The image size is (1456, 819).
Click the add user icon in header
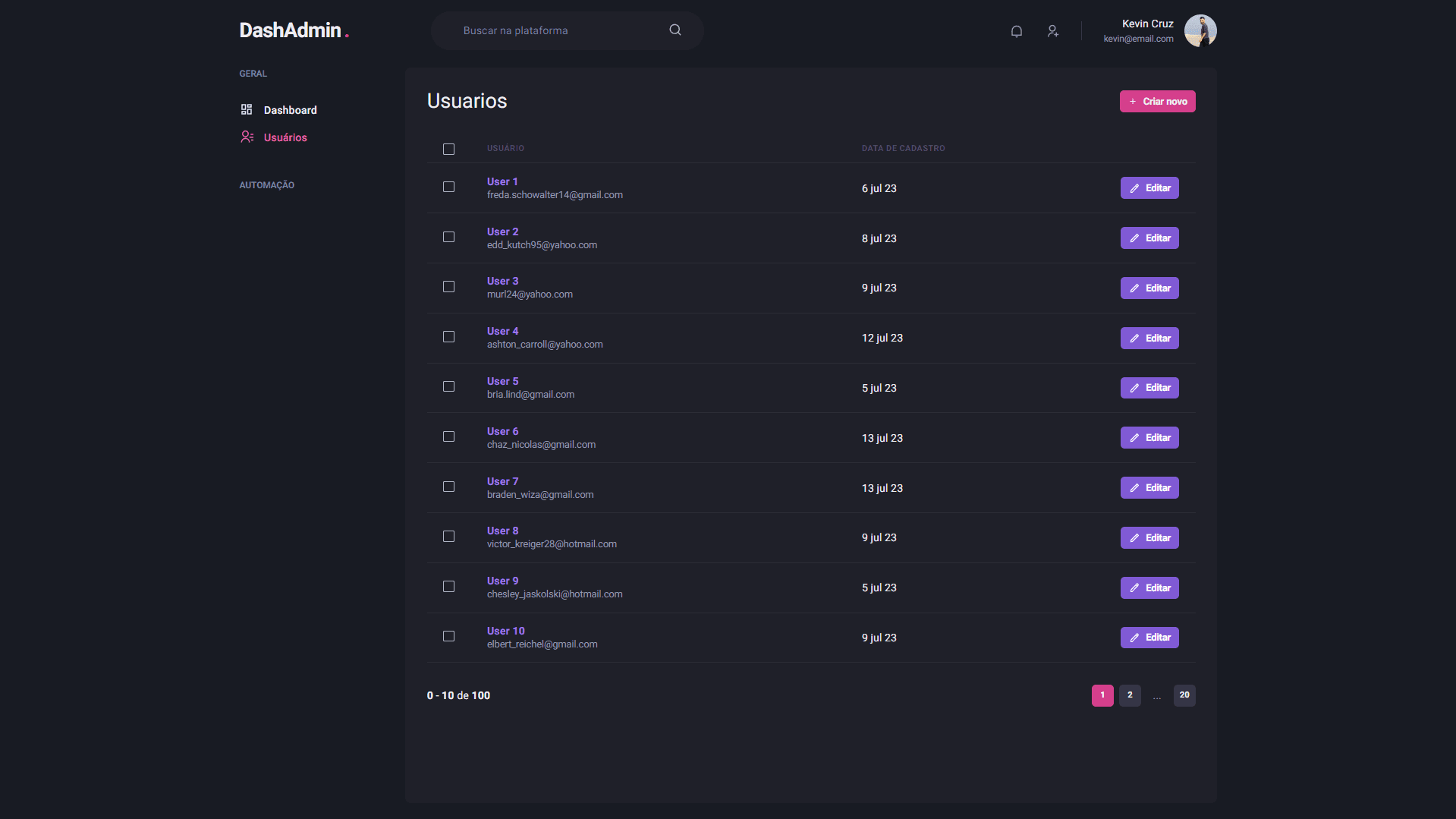coord(1052,31)
